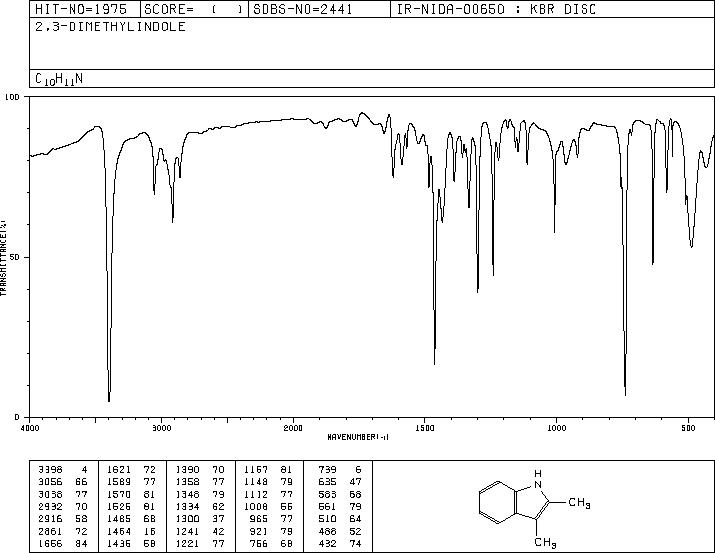Select the 1300 peak table row
This screenshot has height=553, width=715.
tap(200, 519)
